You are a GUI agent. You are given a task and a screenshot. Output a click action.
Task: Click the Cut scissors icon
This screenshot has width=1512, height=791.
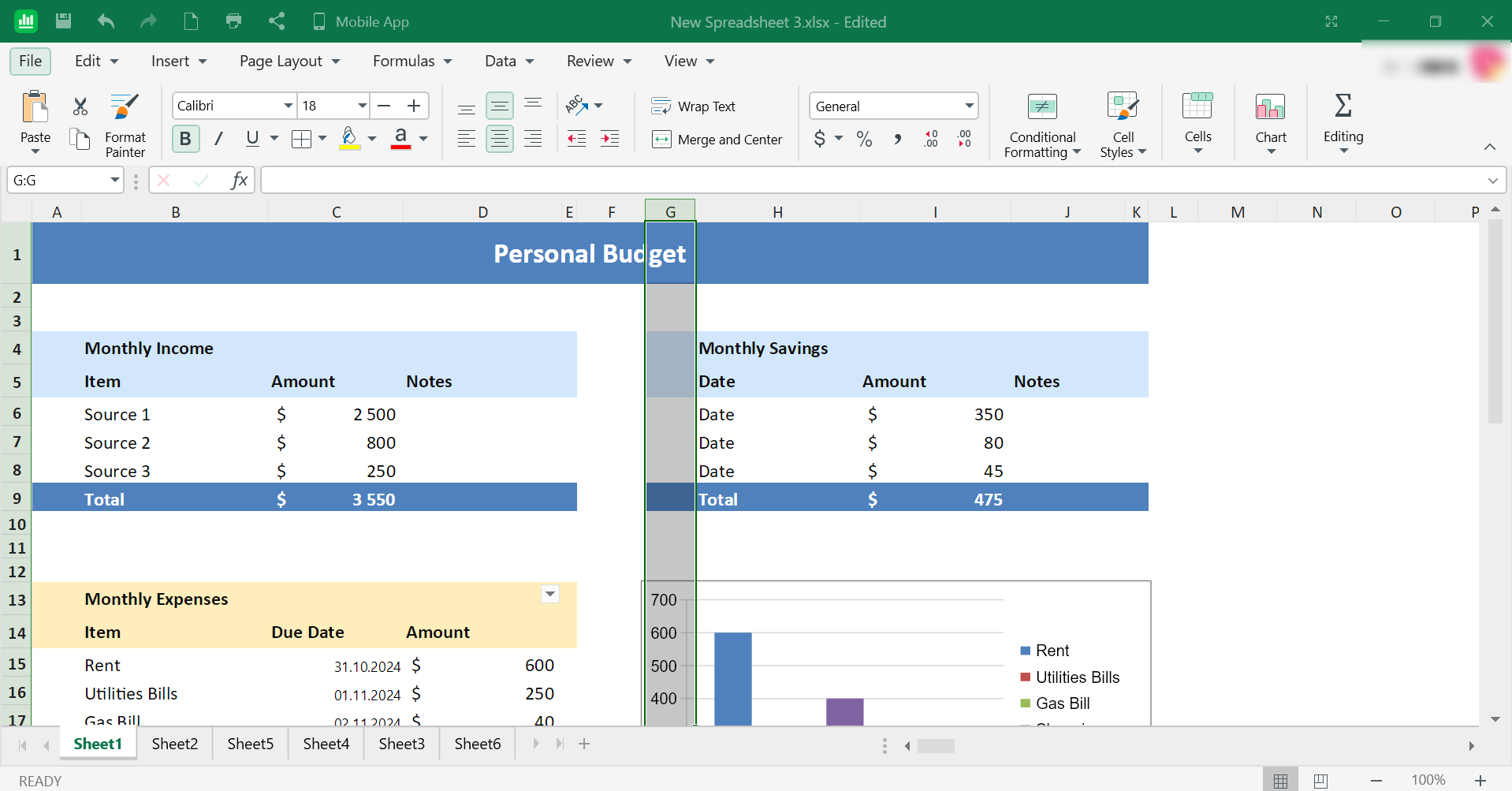tap(80, 106)
